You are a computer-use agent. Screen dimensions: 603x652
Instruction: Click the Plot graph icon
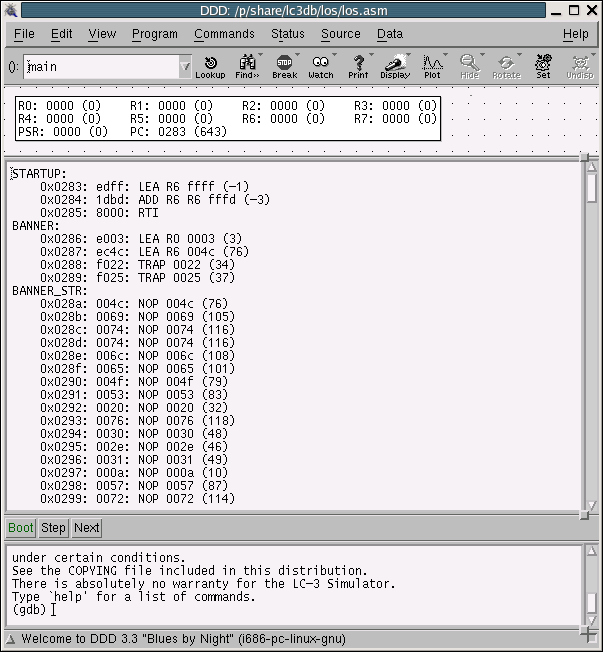tap(432, 66)
